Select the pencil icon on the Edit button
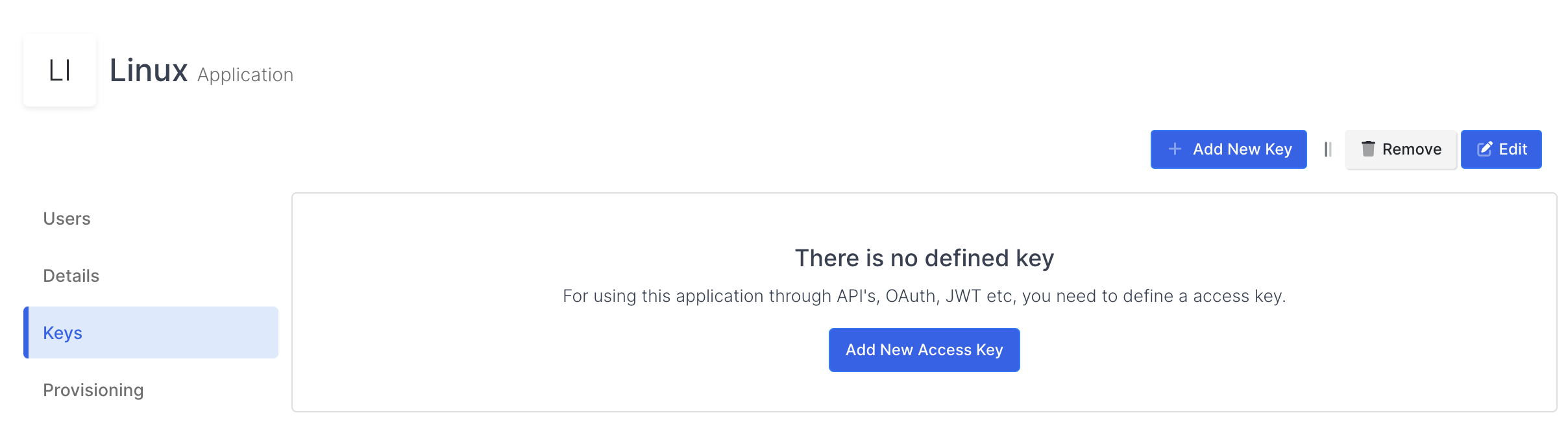1568x426 pixels. tap(1485, 149)
